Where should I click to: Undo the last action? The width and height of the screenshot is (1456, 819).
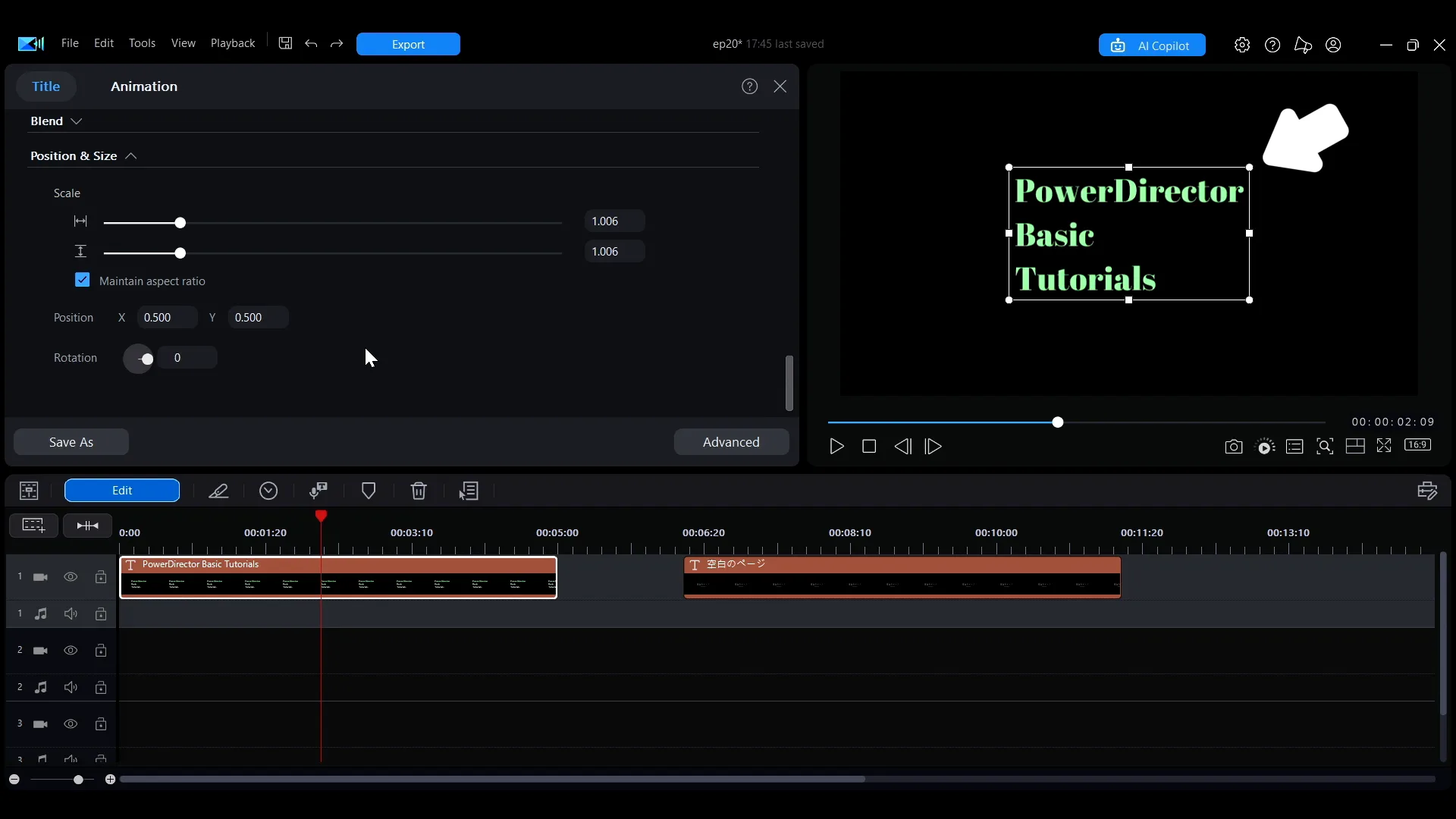311,43
